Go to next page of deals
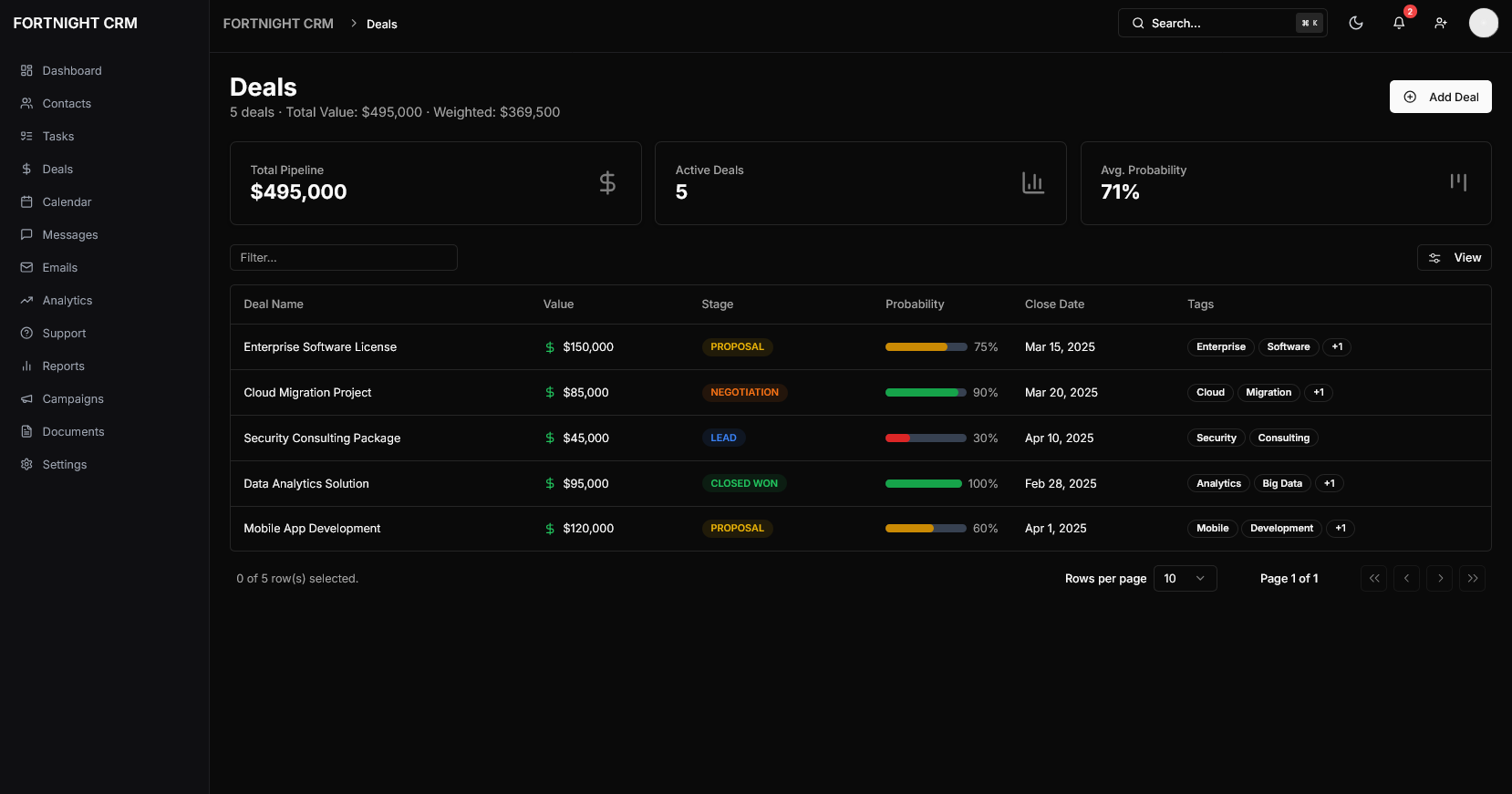 [1440, 579]
